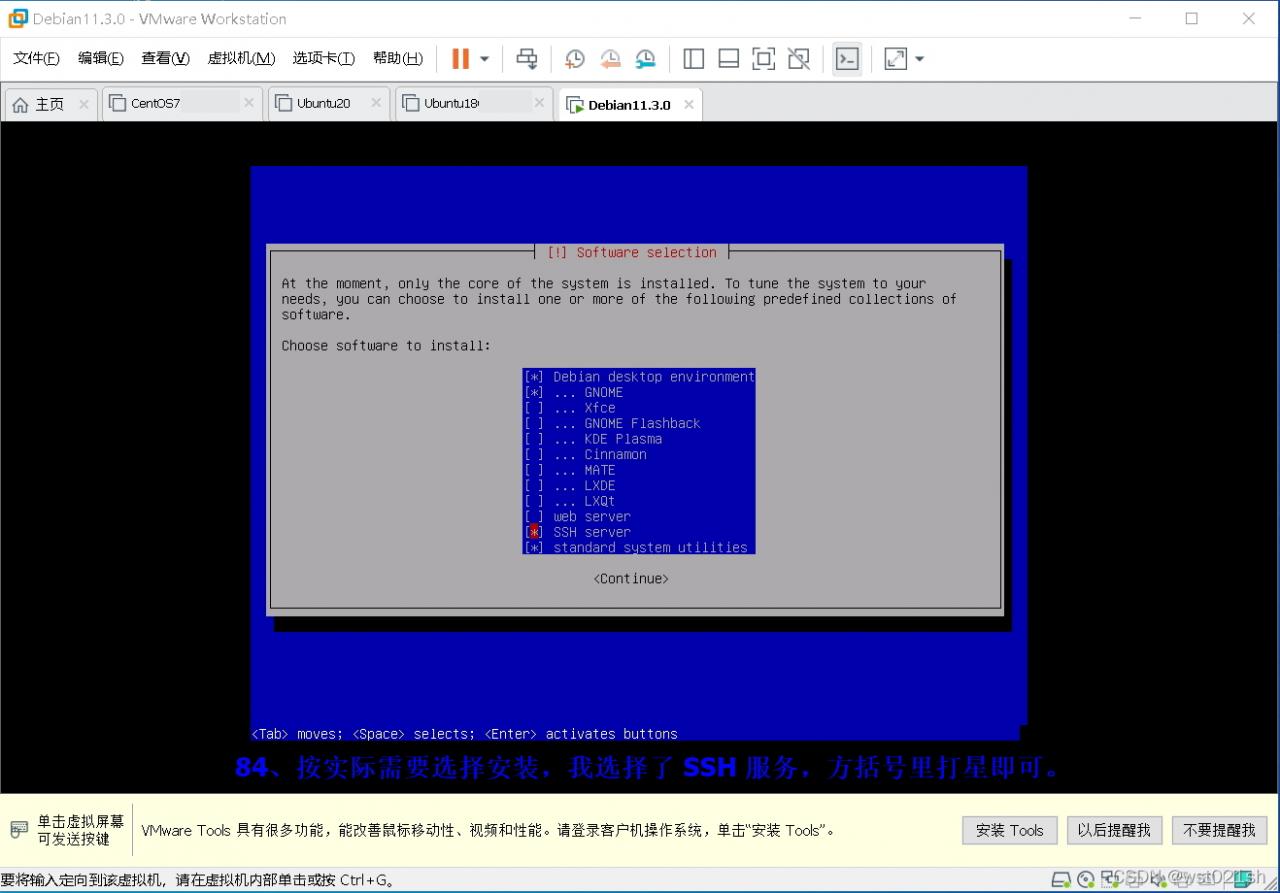Click the stretch guest display icon
1280x893 pixels.
(x=896, y=59)
